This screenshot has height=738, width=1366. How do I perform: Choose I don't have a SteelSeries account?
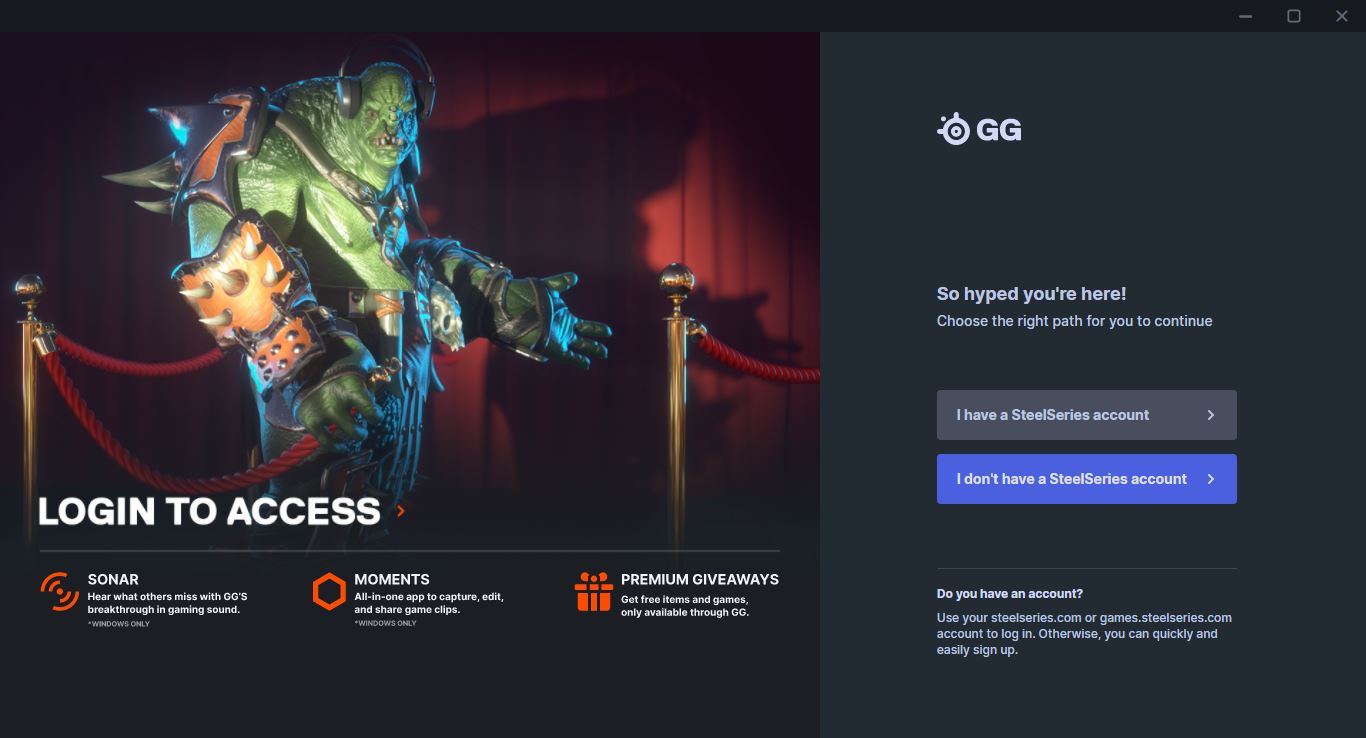click(1087, 479)
